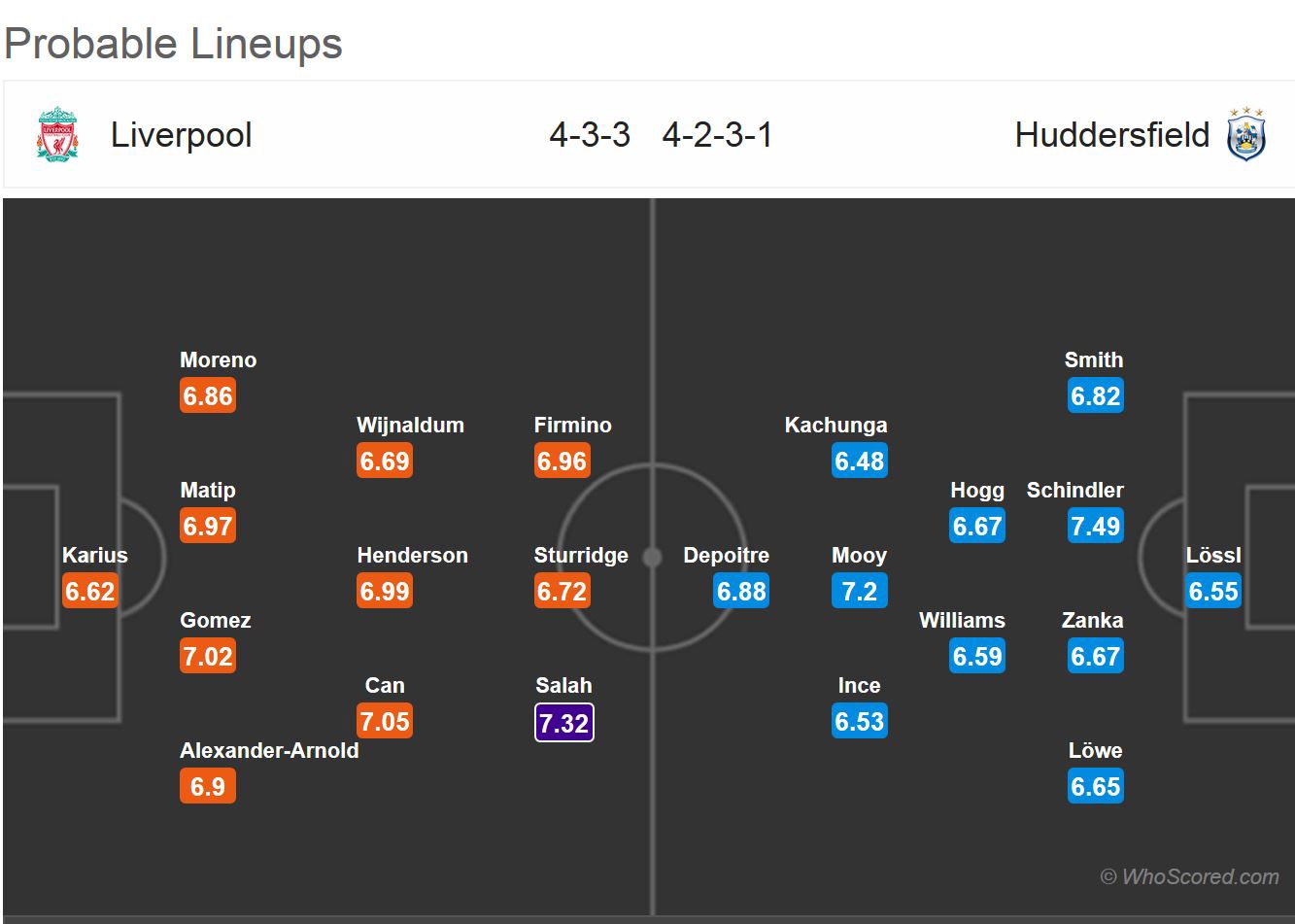Click Can's 7.05 rating badge
Image resolution: width=1295 pixels, height=924 pixels.
(385, 722)
